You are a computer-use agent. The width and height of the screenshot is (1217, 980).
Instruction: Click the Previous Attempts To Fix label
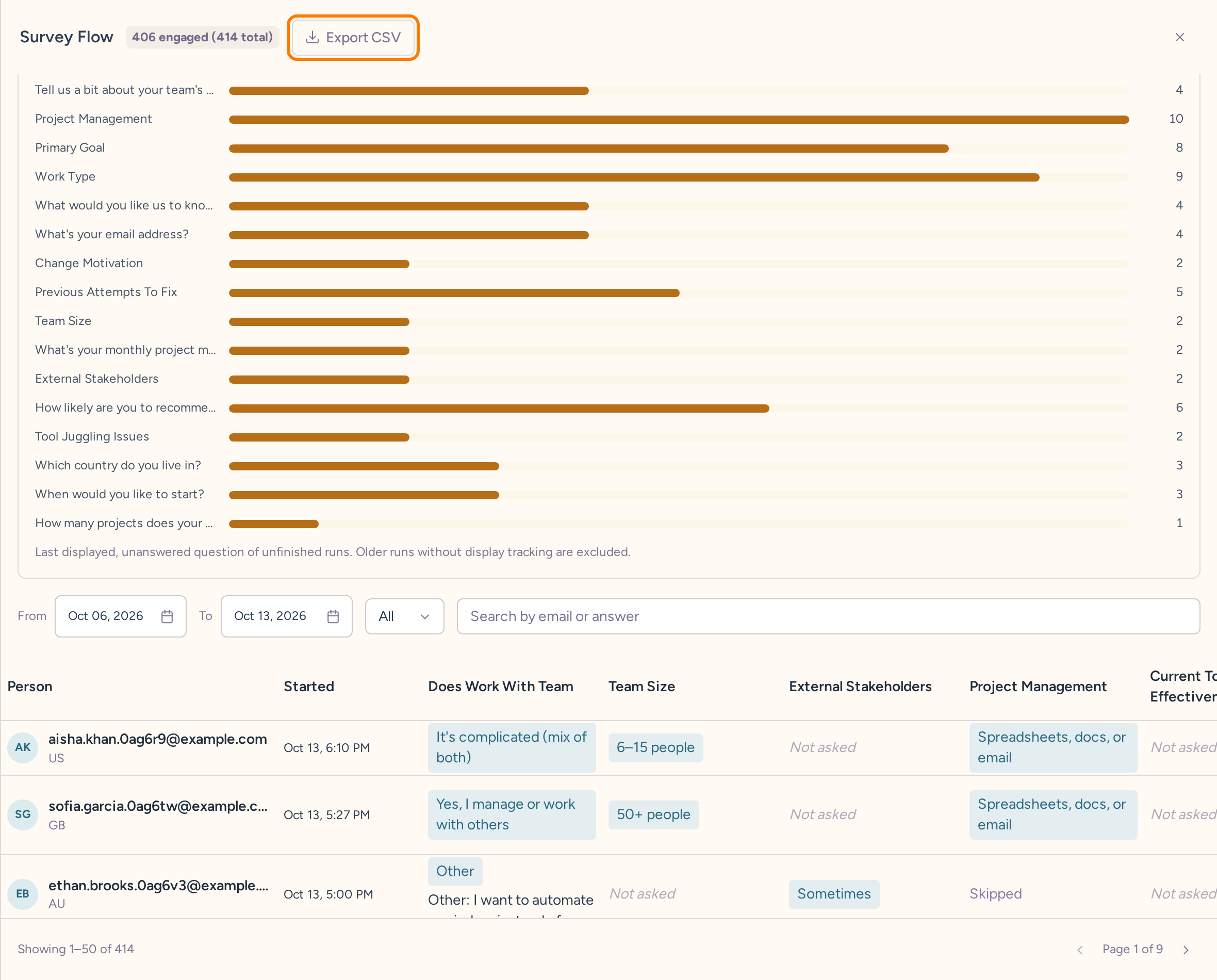pos(106,292)
